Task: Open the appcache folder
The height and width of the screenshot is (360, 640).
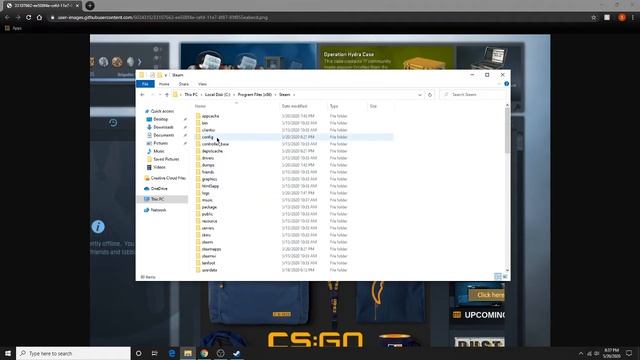Action: (x=210, y=116)
